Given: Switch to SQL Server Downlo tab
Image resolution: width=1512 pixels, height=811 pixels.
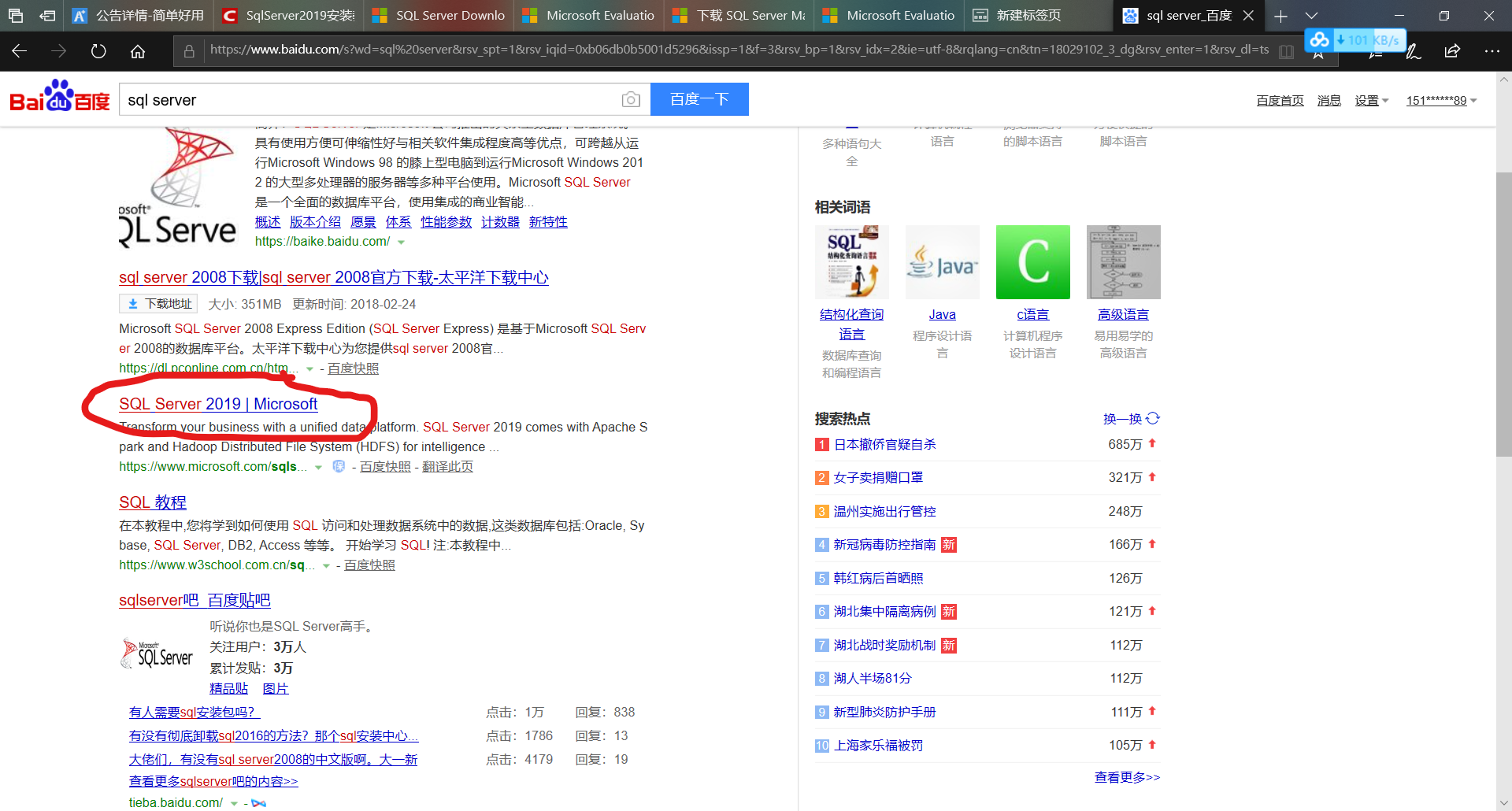Looking at the screenshot, I should [439, 15].
